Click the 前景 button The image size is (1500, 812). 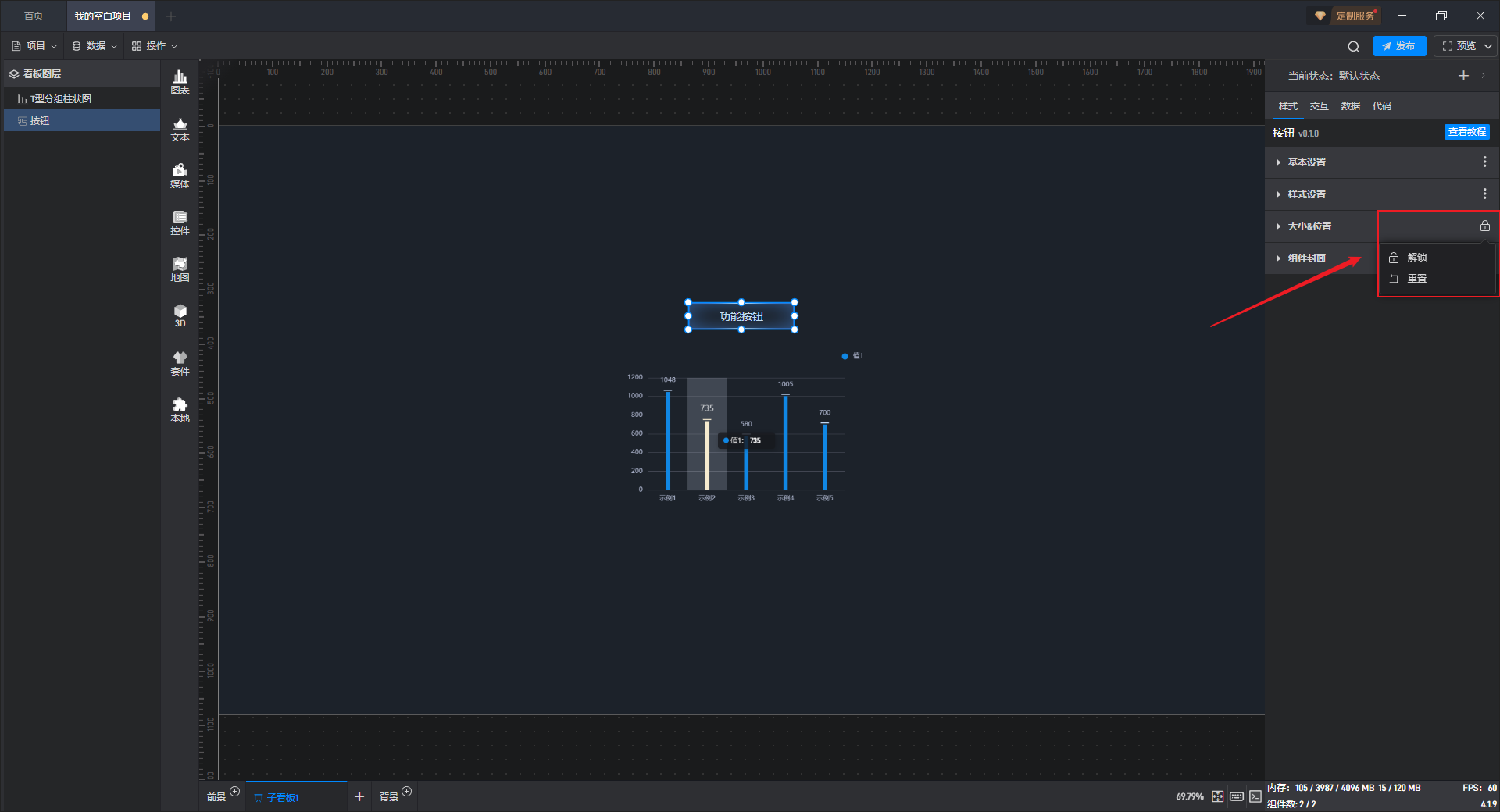tap(216, 797)
